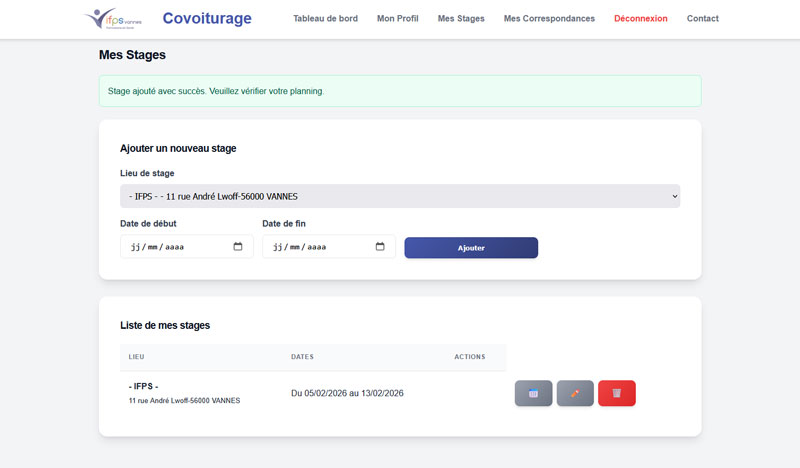
Task: Click the IFPS Vannes logo
Action: (x=115, y=18)
